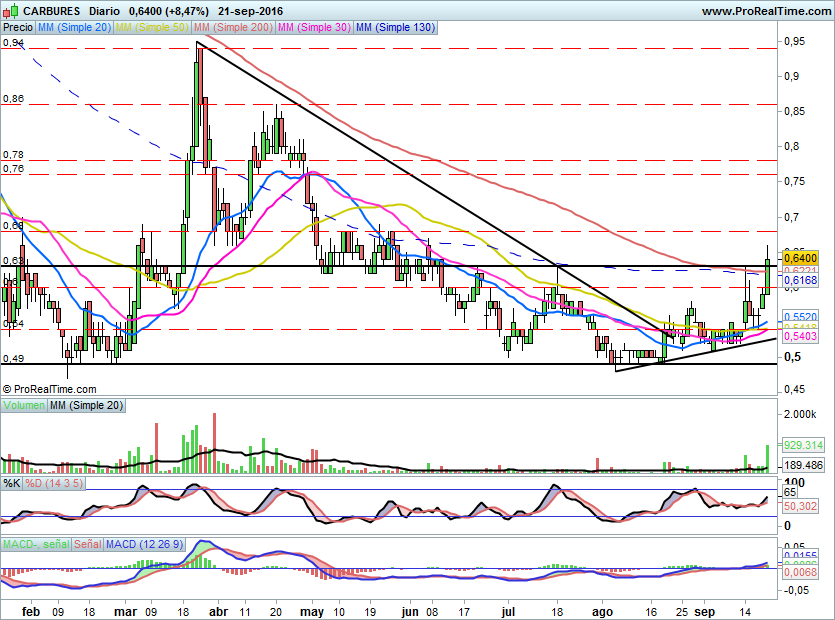Click the MM (Simple 200) indicator label

coord(232,28)
